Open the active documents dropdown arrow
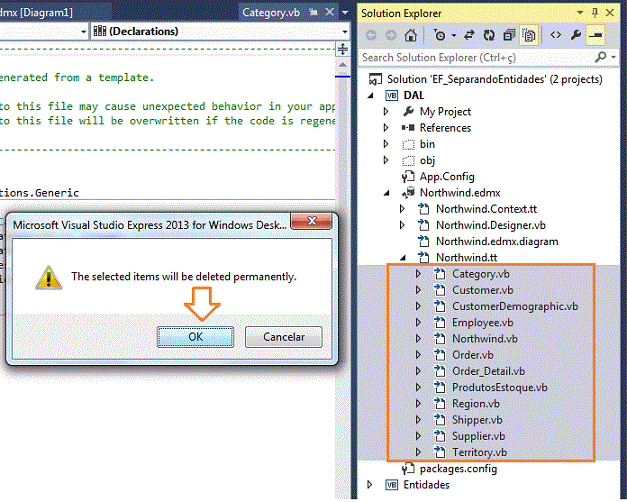This screenshot has height=502, width=627. [345, 12]
